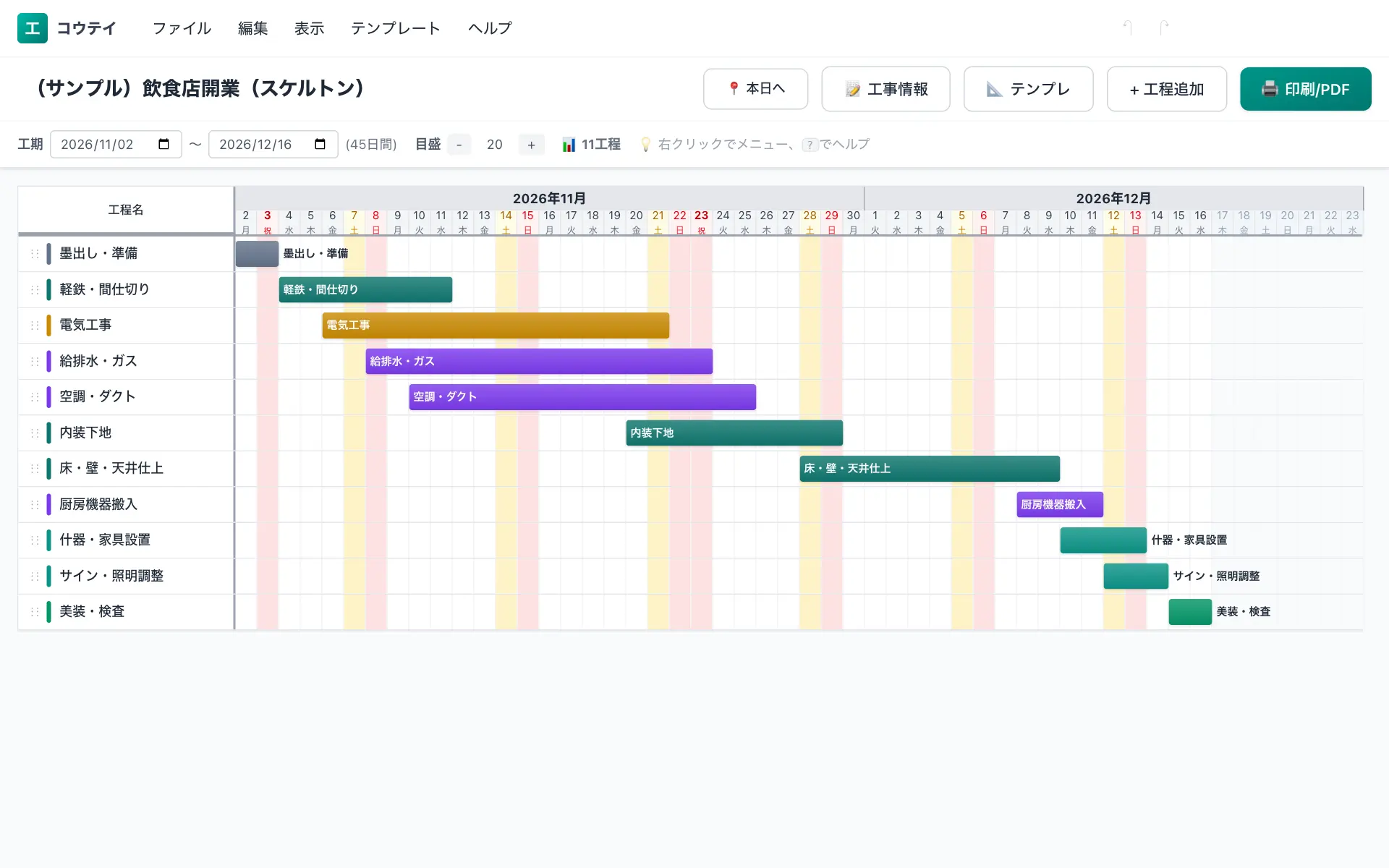The width and height of the screenshot is (1389, 868).
Task: Click the コウテイ app logo icon
Action: [33, 28]
